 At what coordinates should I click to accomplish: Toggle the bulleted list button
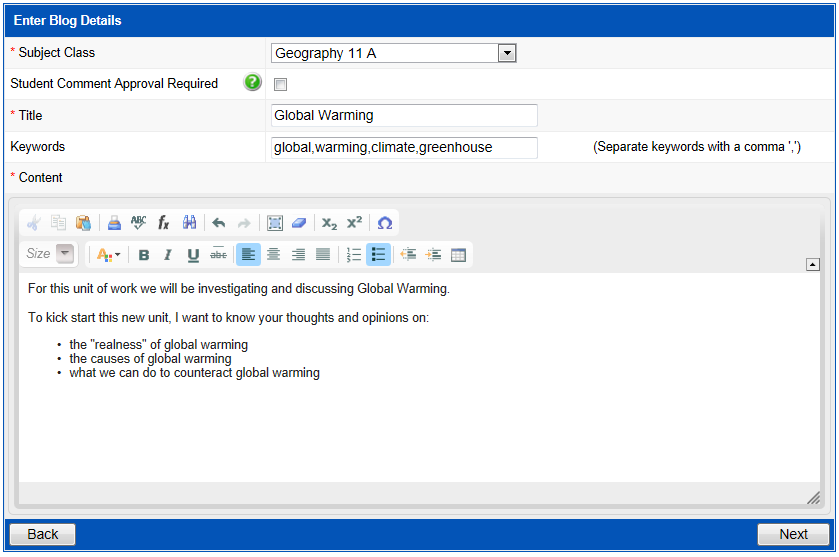[x=378, y=255]
